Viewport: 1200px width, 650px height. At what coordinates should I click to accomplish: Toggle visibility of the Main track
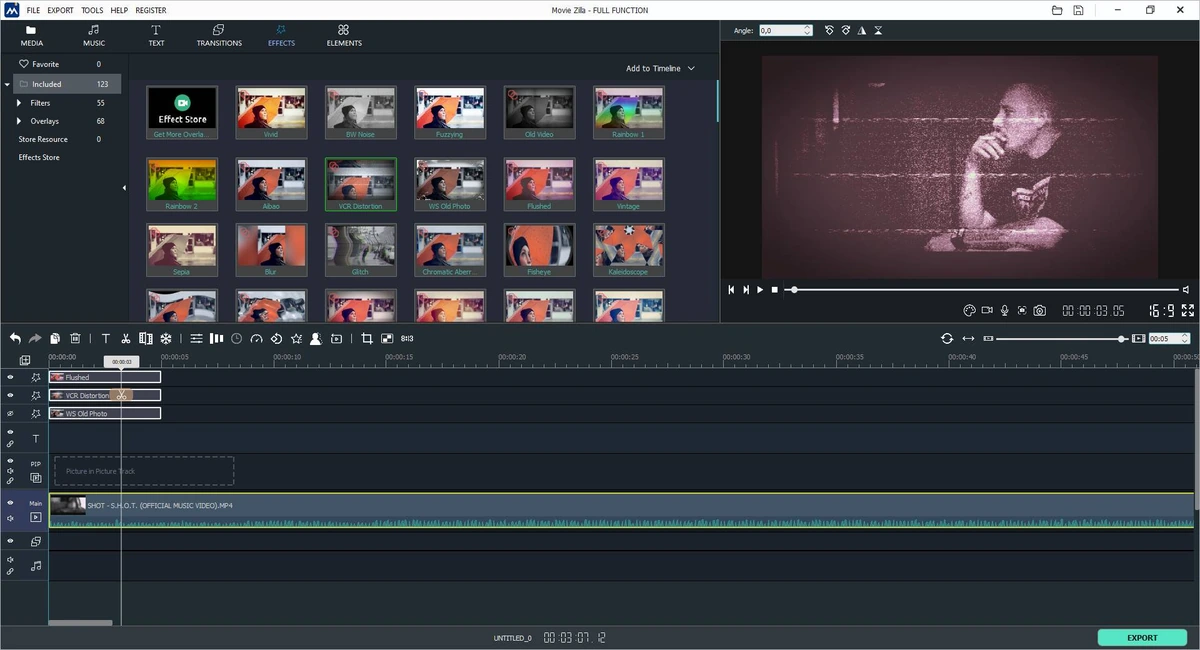(10, 503)
